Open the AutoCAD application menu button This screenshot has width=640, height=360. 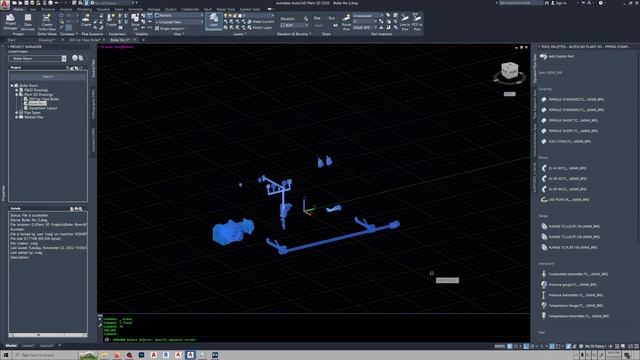(5, 5)
